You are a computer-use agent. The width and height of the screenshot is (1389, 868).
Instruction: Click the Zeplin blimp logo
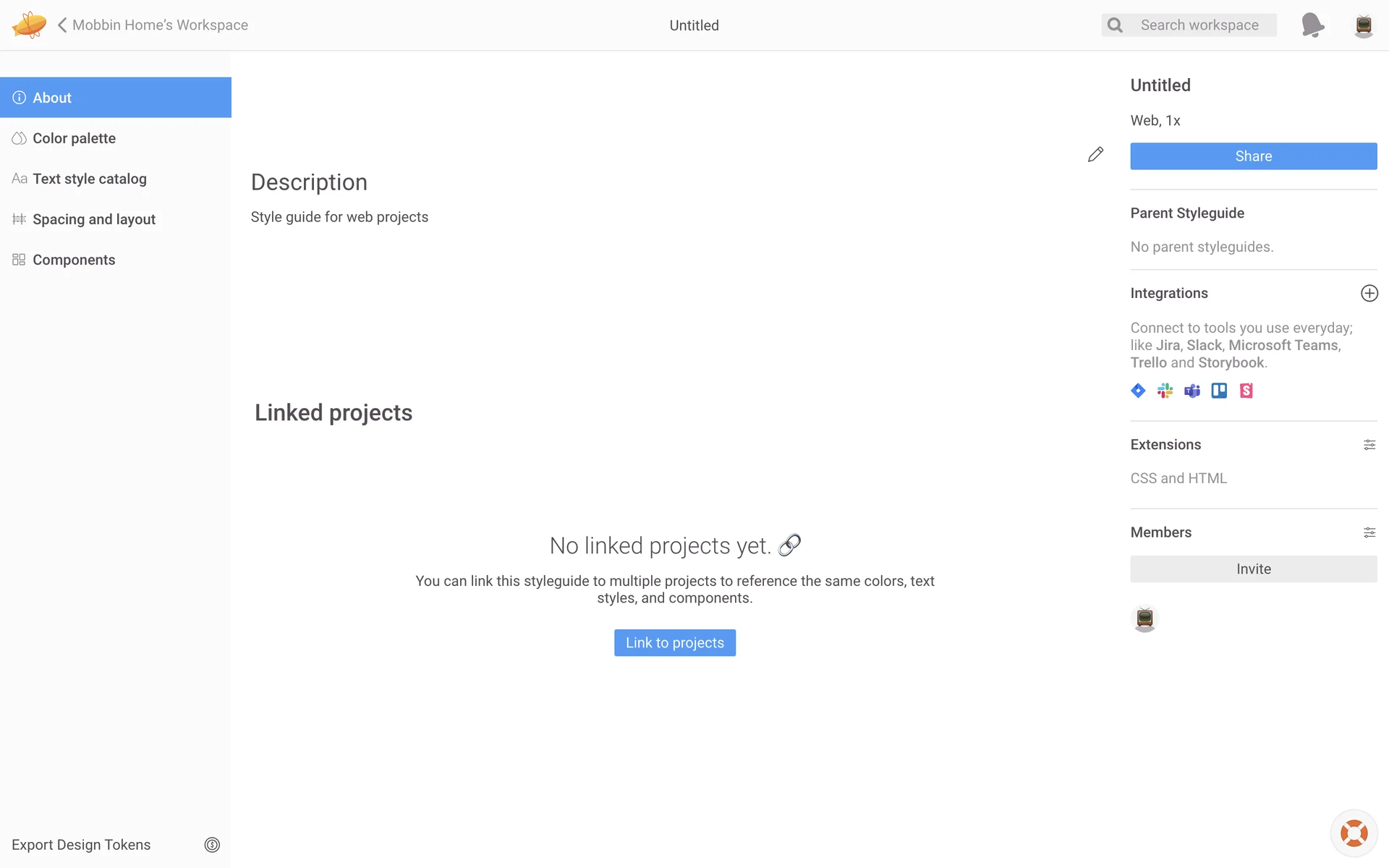[x=29, y=25]
